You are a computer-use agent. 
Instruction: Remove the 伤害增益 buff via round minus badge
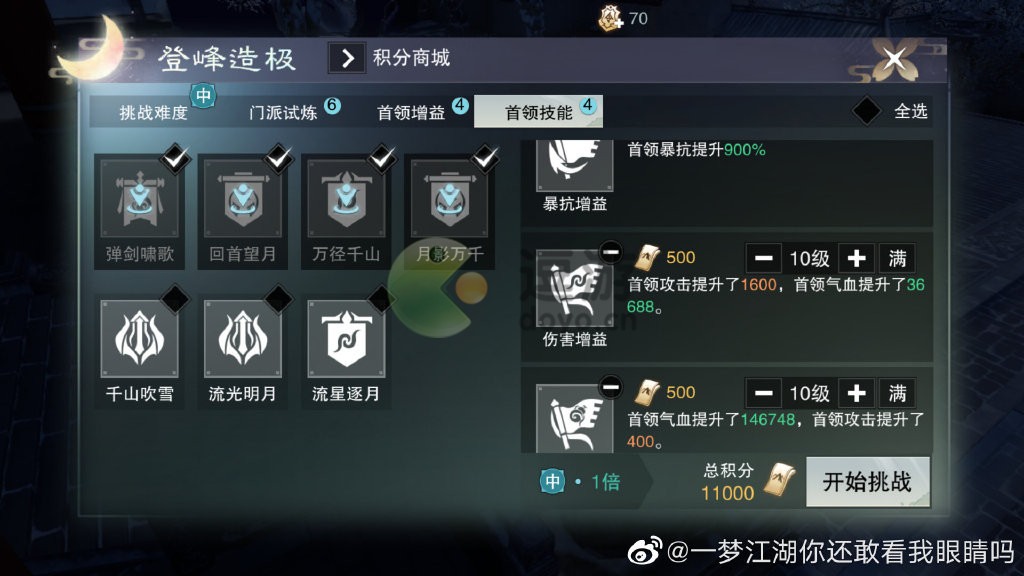[x=611, y=252]
